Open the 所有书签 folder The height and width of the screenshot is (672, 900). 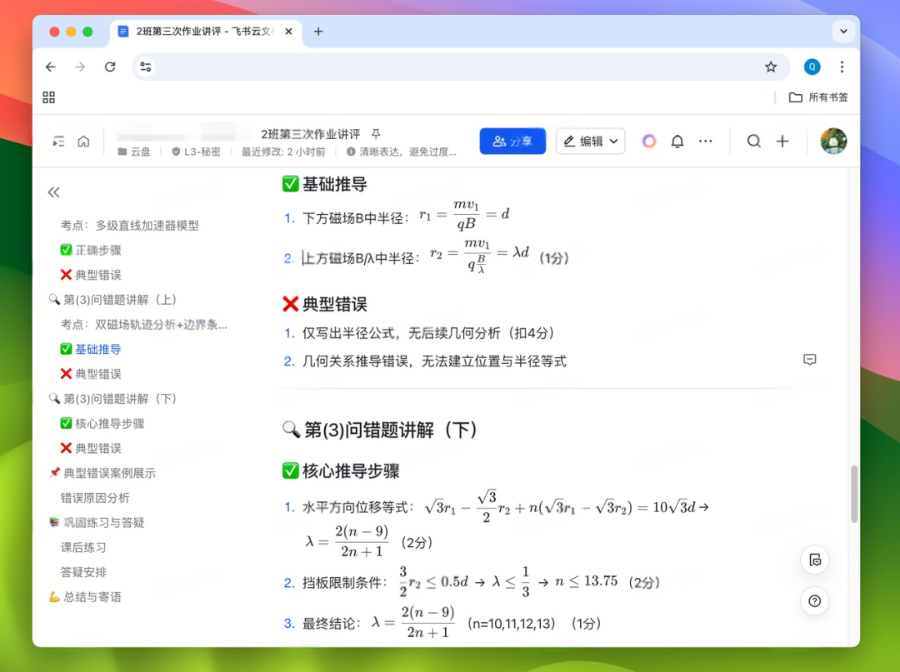pos(818,98)
